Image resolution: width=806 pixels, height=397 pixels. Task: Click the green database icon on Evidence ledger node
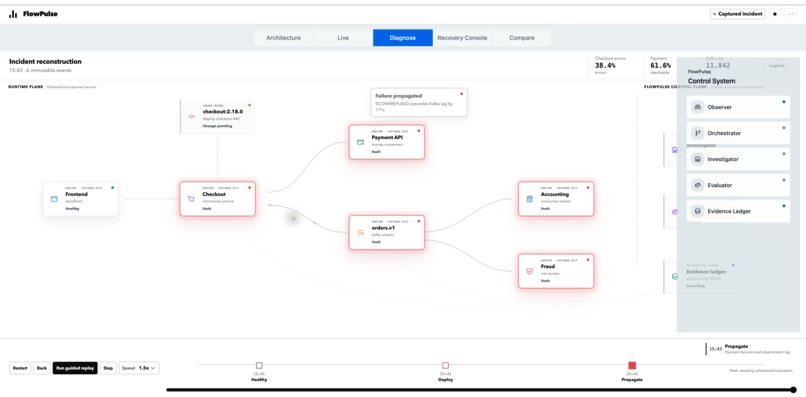pos(675,277)
